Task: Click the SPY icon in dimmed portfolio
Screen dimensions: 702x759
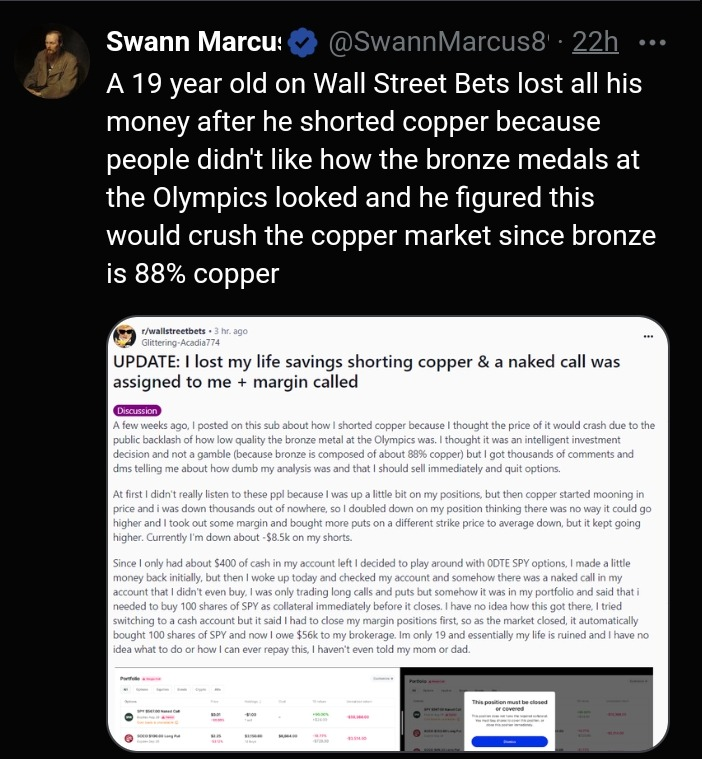Action: point(417,714)
